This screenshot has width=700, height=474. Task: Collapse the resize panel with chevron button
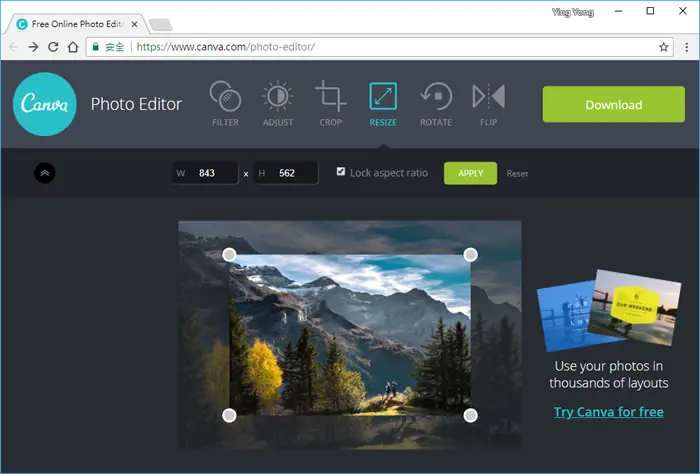pos(45,173)
